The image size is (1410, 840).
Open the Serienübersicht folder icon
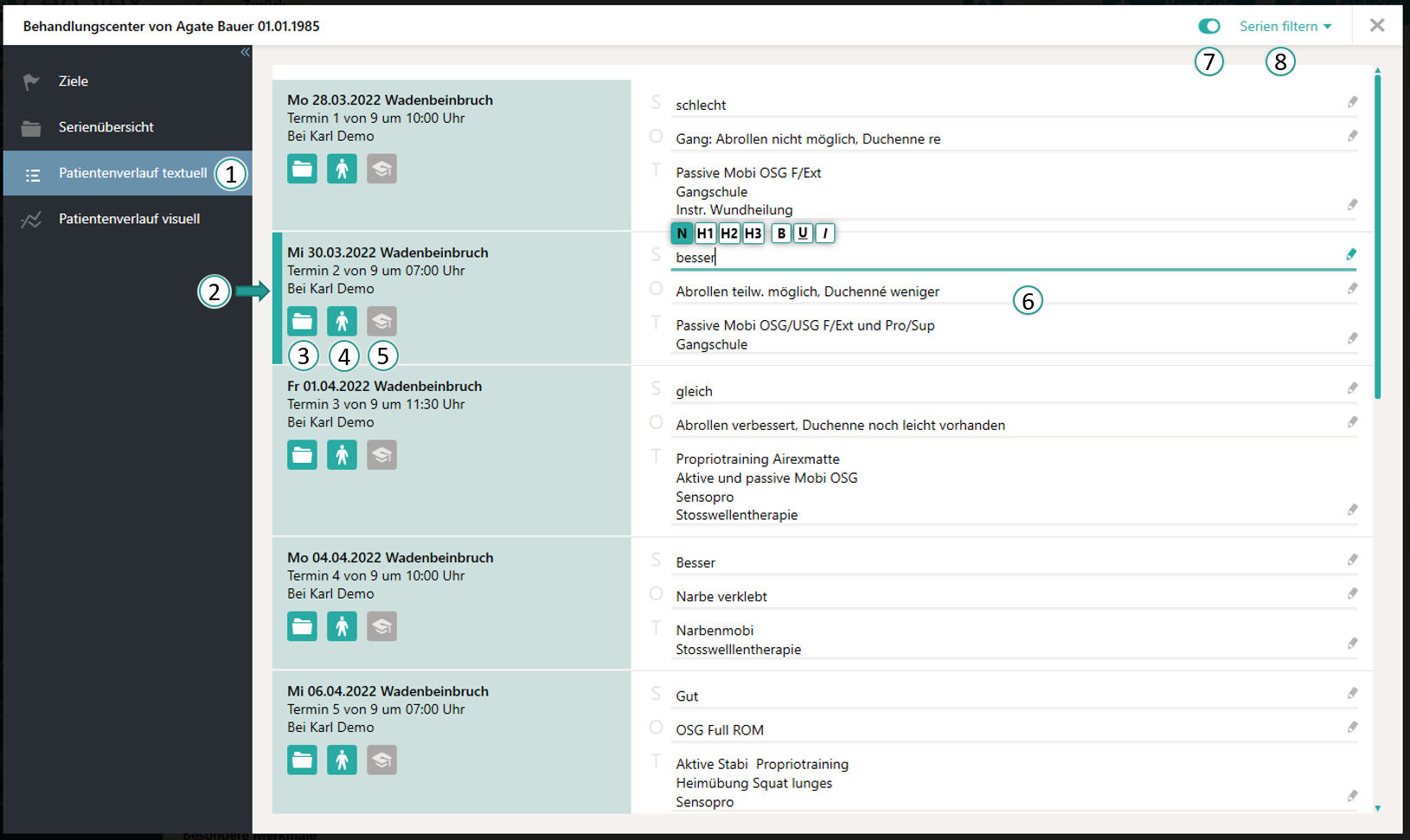click(x=32, y=126)
